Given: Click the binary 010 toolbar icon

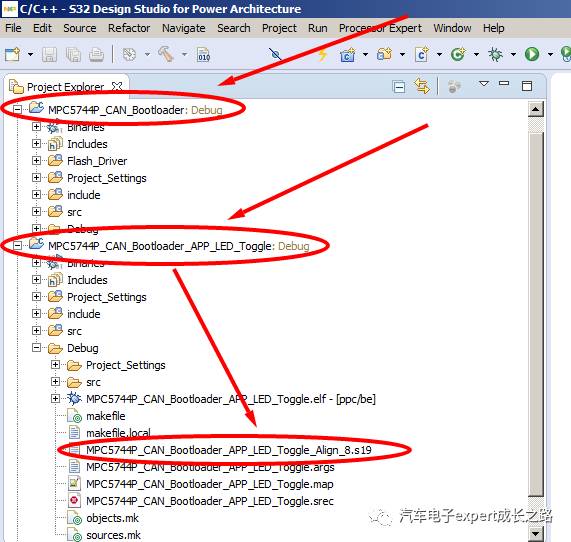Looking at the screenshot, I should coord(204,55).
